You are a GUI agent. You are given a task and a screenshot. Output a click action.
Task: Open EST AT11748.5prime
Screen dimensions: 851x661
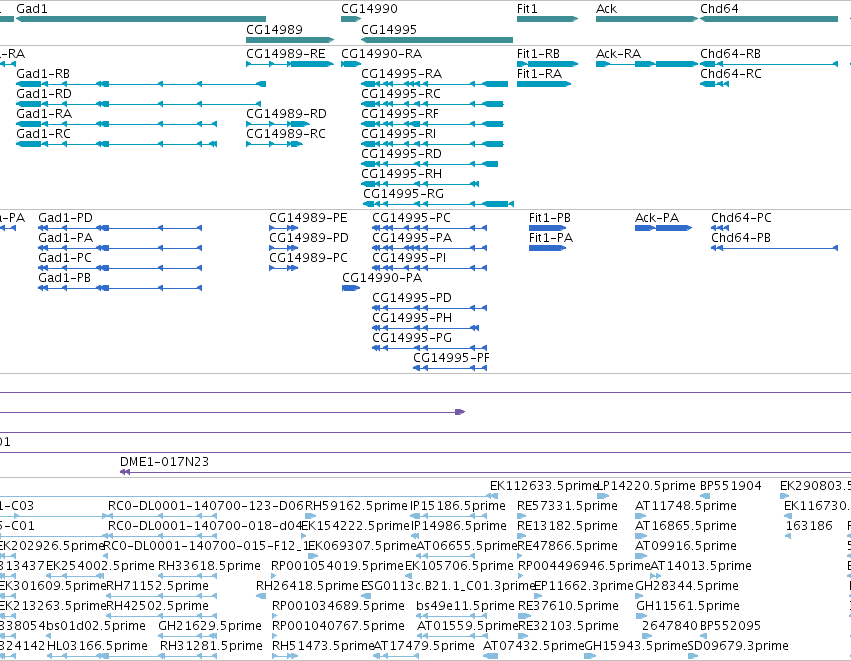tap(685, 506)
